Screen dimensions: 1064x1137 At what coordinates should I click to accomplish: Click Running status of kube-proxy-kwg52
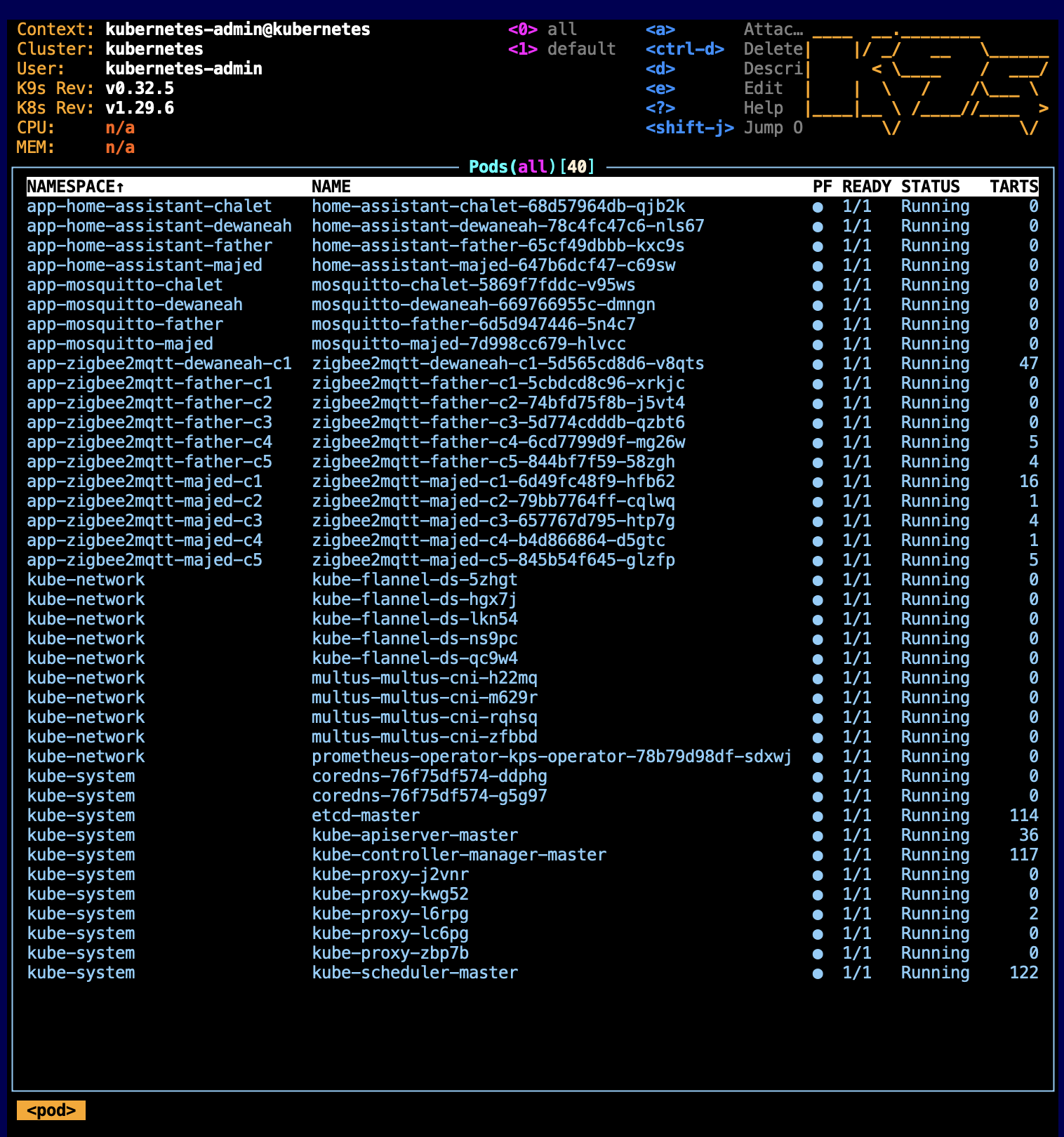935,894
